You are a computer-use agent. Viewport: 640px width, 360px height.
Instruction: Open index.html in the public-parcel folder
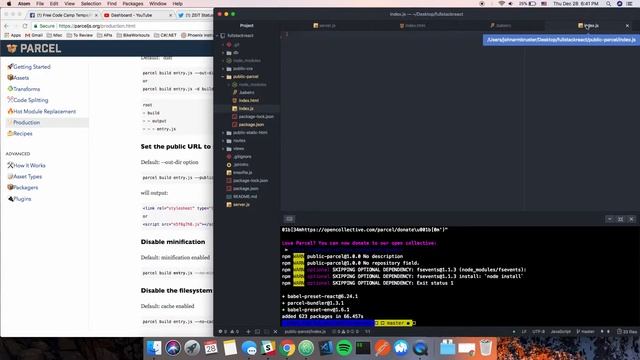point(249,100)
